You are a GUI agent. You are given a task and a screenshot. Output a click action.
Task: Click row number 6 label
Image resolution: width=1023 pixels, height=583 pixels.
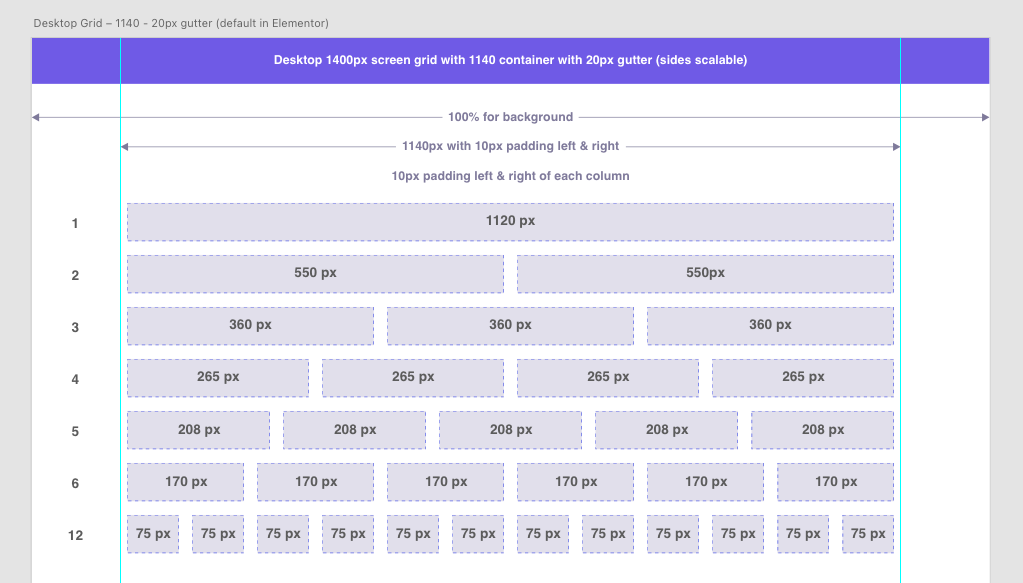point(75,483)
